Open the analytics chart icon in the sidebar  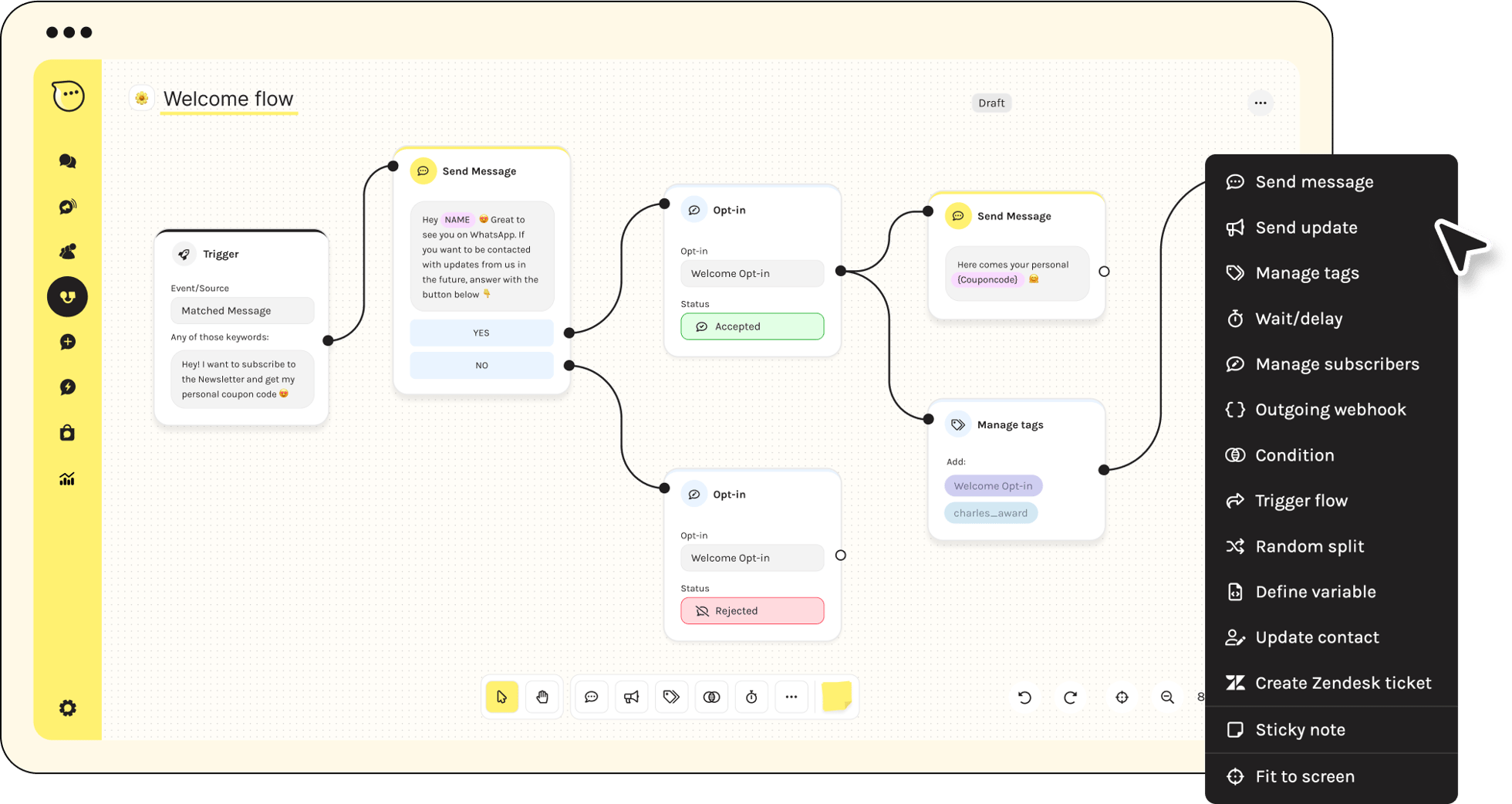point(68,479)
